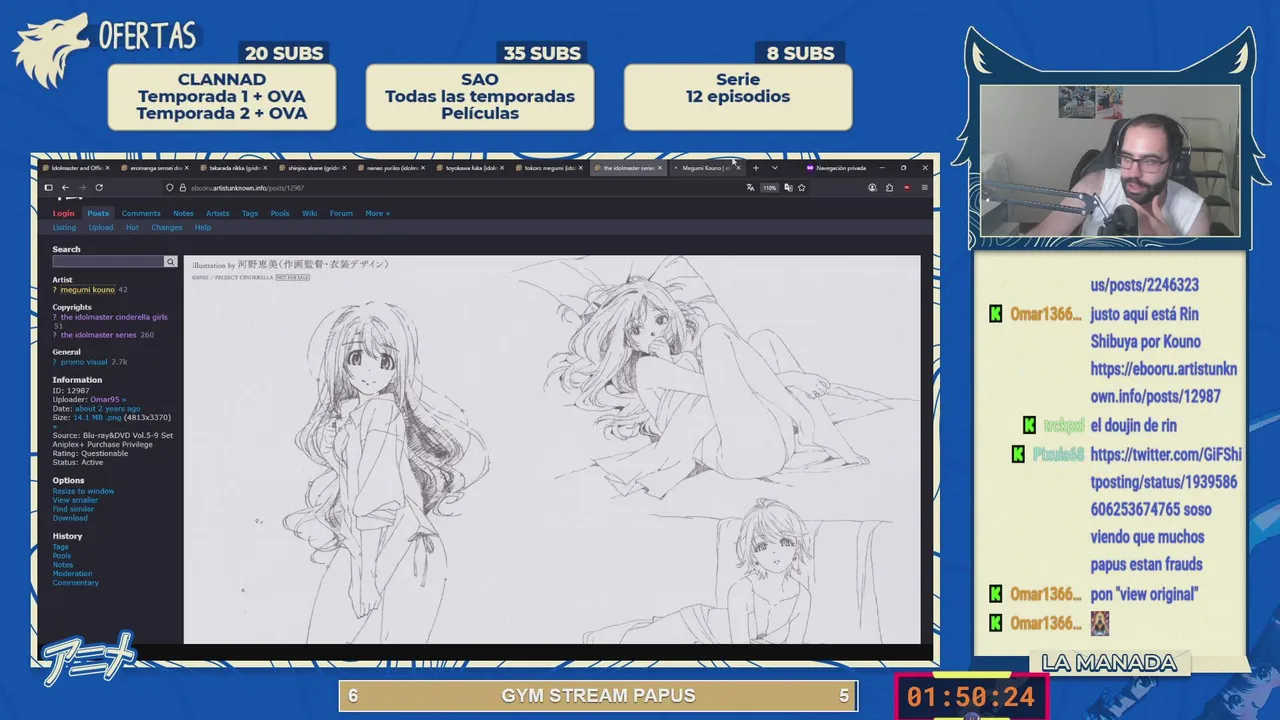The height and width of the screenshot is (720, 1280).
Task: Open the Help subnavigation link
Action: (203, 227)
